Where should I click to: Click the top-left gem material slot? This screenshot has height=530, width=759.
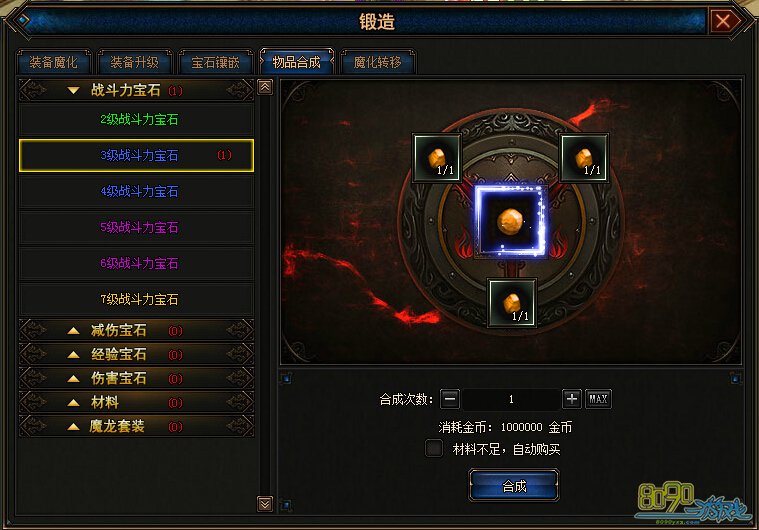pos(436,158)
